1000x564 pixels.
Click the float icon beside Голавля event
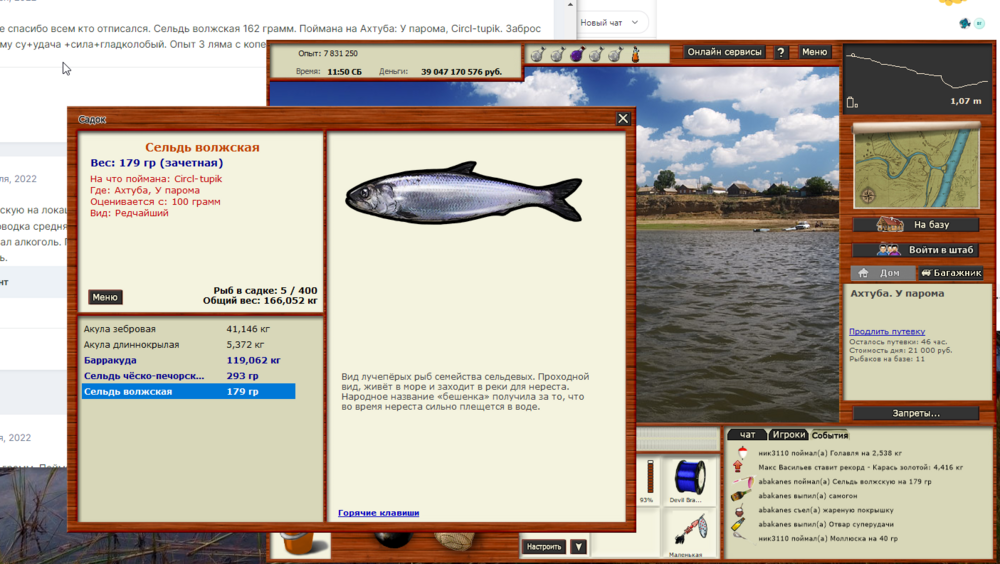tap(742, 452)
